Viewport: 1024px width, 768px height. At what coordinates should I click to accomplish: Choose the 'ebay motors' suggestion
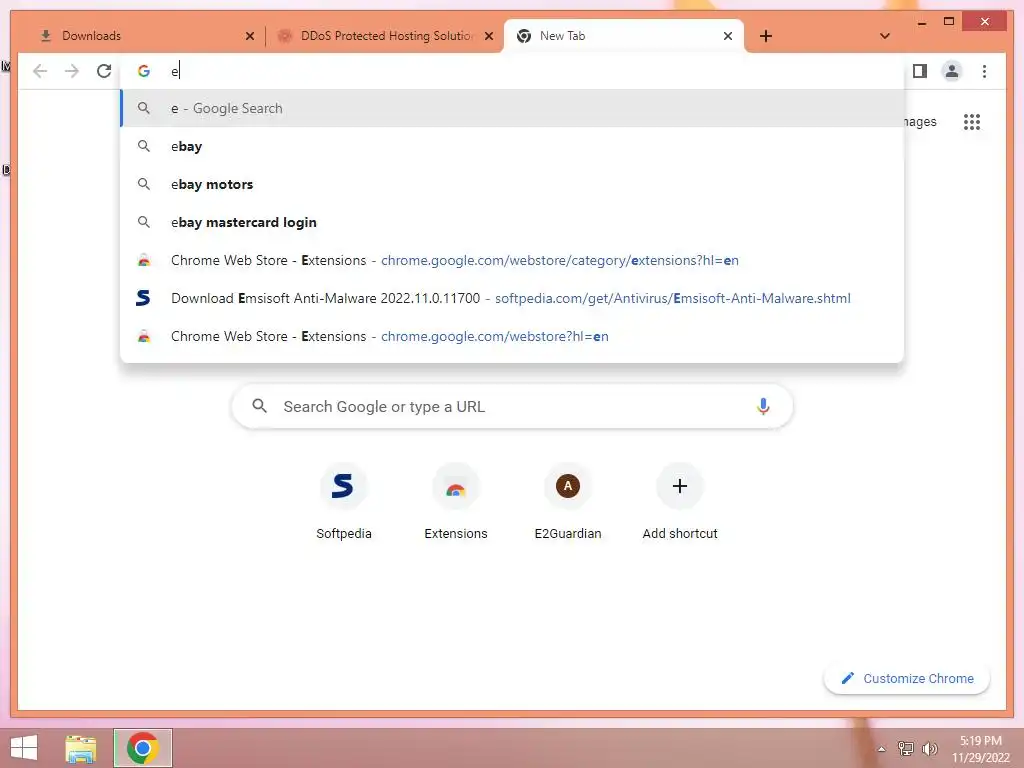(512, 184)
